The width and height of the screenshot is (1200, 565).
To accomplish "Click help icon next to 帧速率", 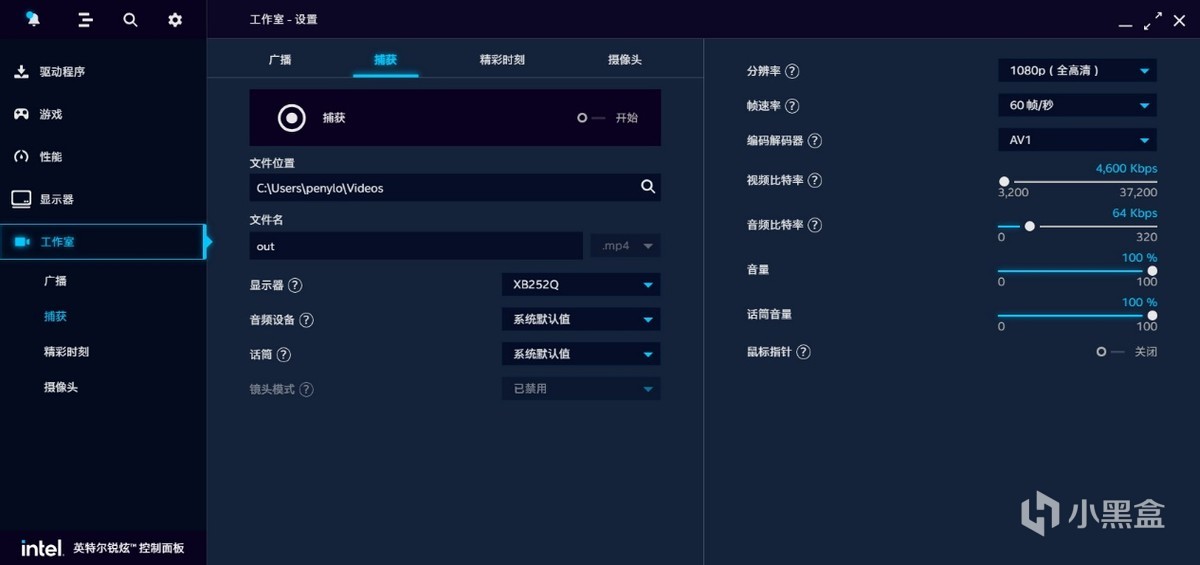I will (792, 106).
